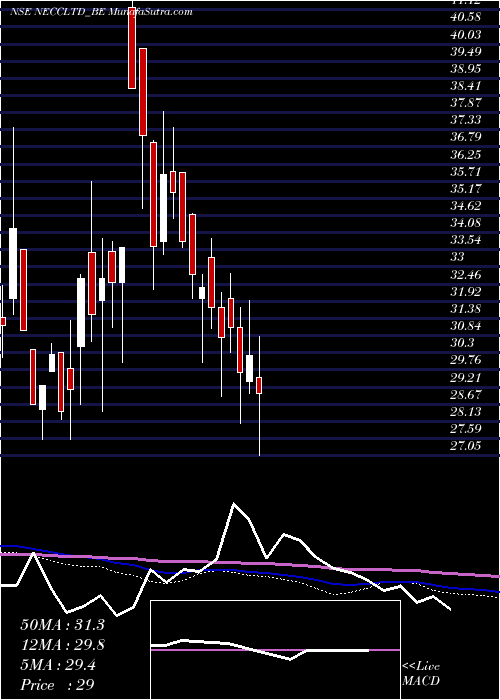Select the 40.03 price level label
The height and width of the screenshot is (700, 500).
coord(467,35)
